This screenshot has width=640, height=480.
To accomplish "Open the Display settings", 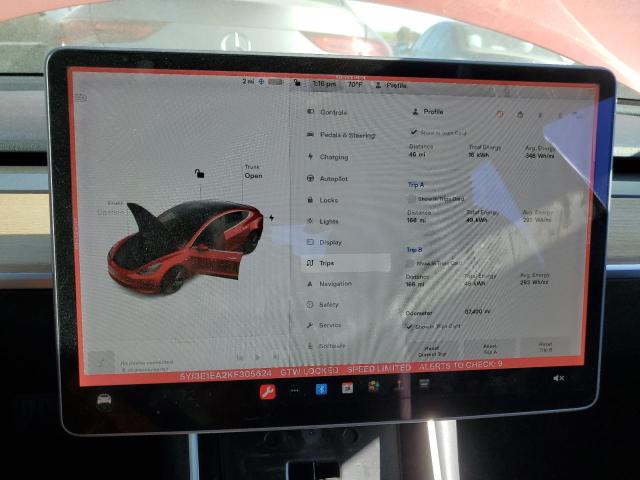I will point(324,242).
